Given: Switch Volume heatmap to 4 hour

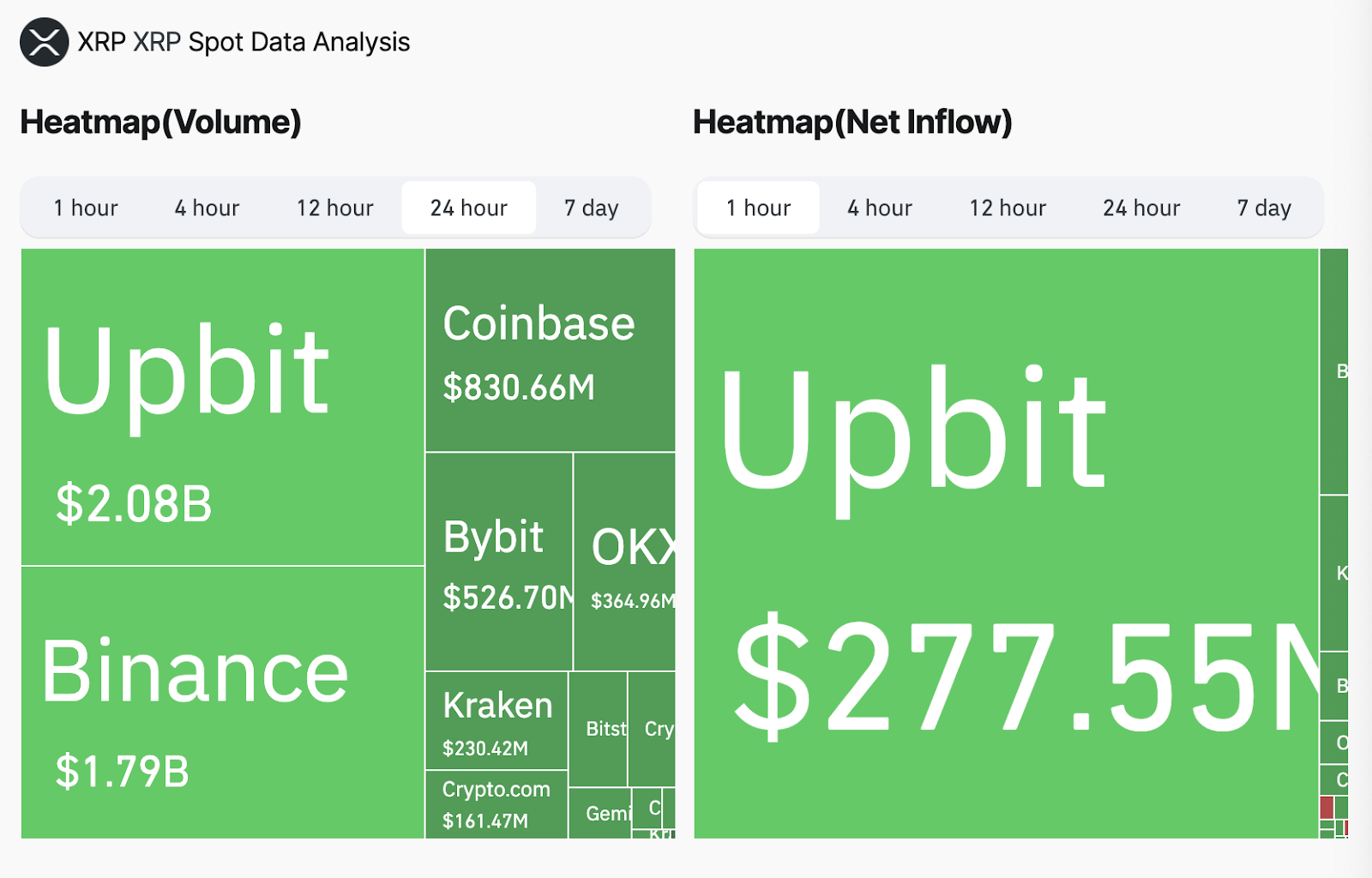Looking at the screenshot, I should (207, 208).
